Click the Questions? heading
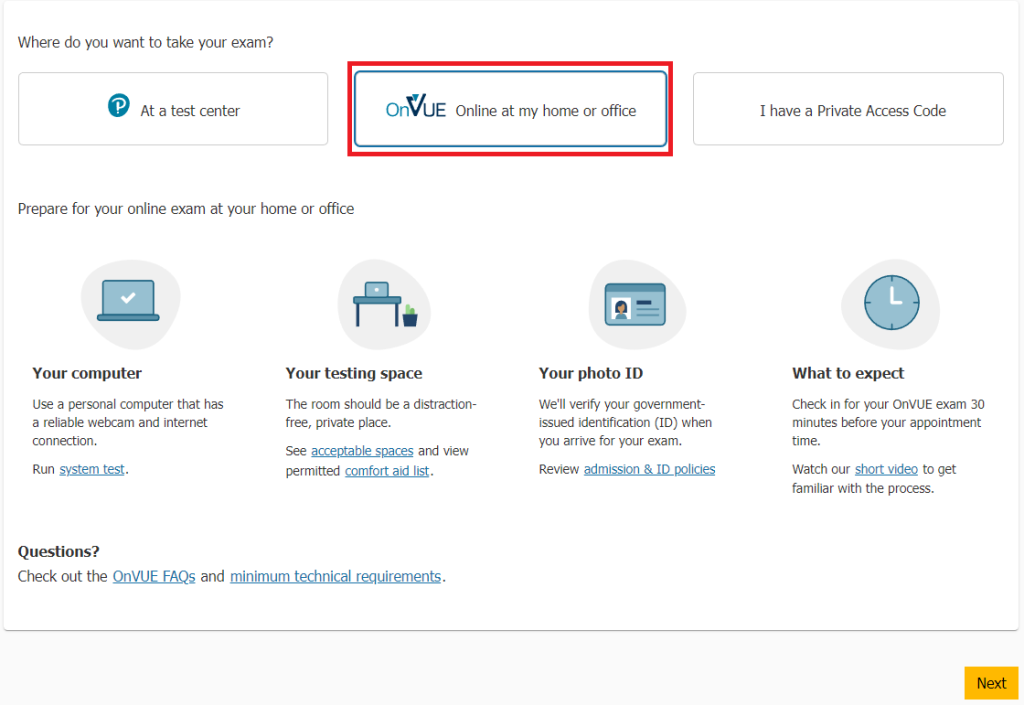Image resolution: width=1024 pixels, height=705 pixels. tap(59, 552)
